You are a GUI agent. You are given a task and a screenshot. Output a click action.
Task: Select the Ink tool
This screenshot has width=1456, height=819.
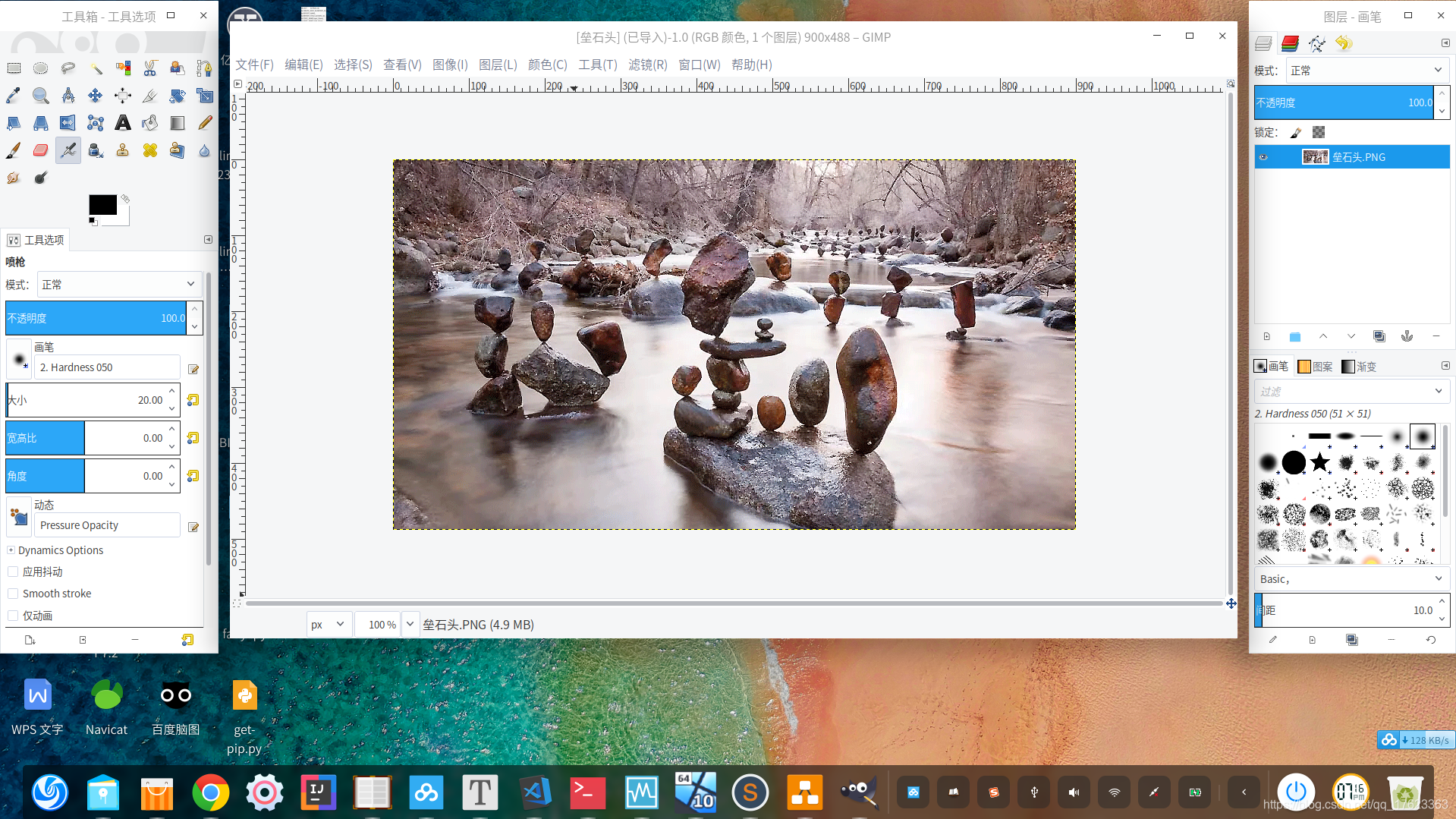coord(96,150)
